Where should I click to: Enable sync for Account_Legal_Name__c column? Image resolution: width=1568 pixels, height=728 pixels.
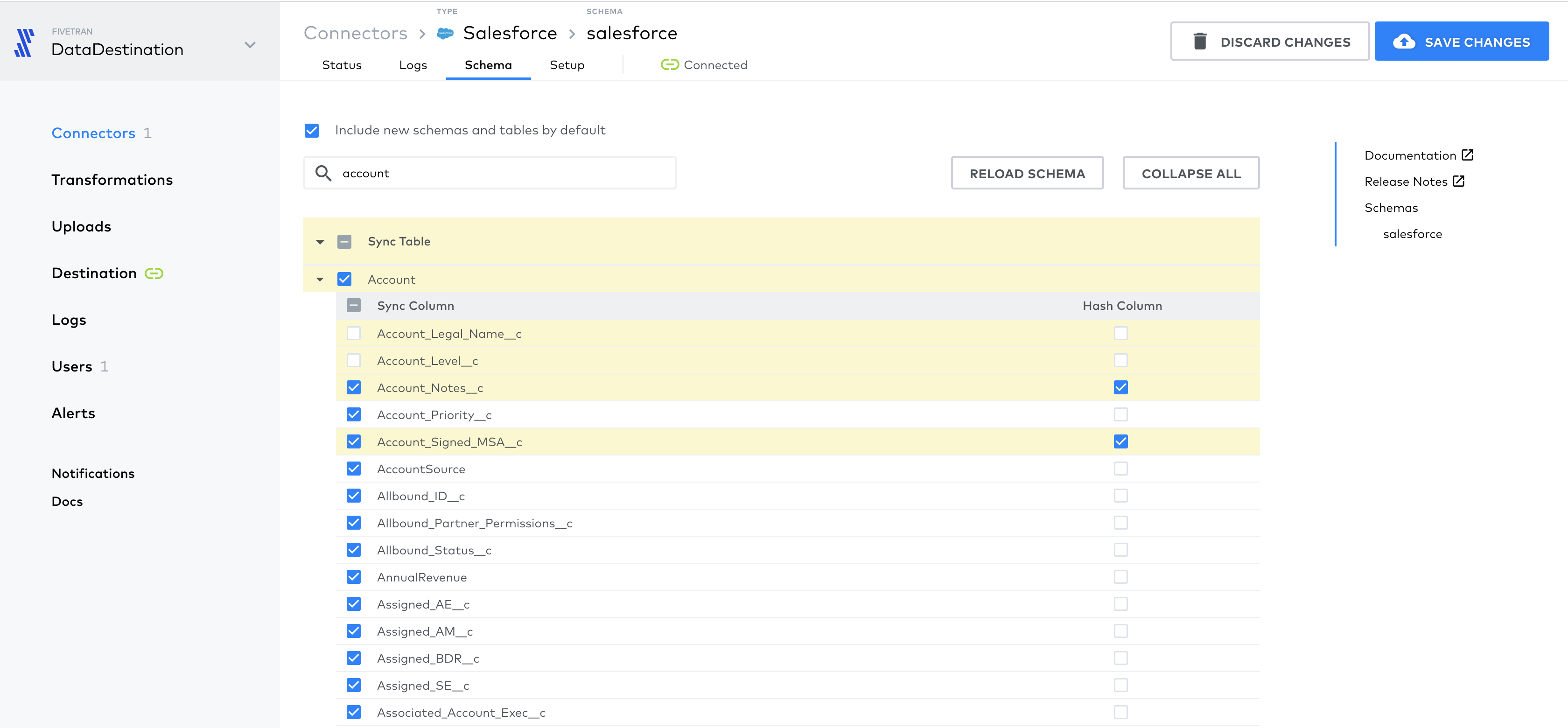(354, 334)
